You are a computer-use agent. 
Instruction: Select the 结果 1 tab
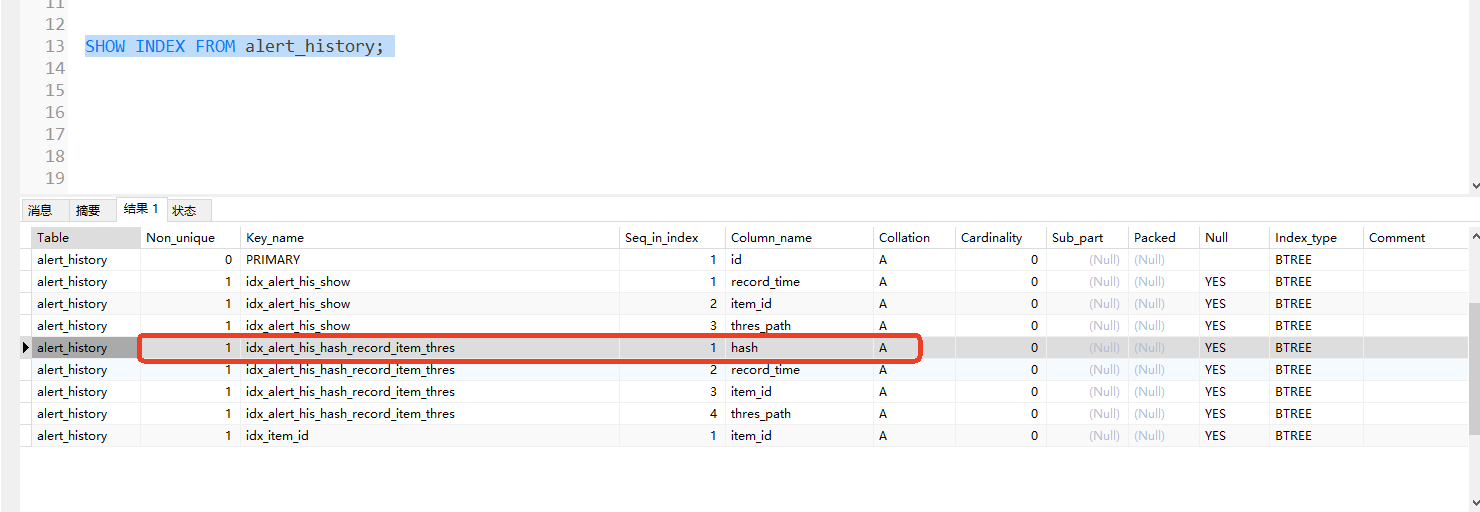pyautogui.click(x=140, y=209)
